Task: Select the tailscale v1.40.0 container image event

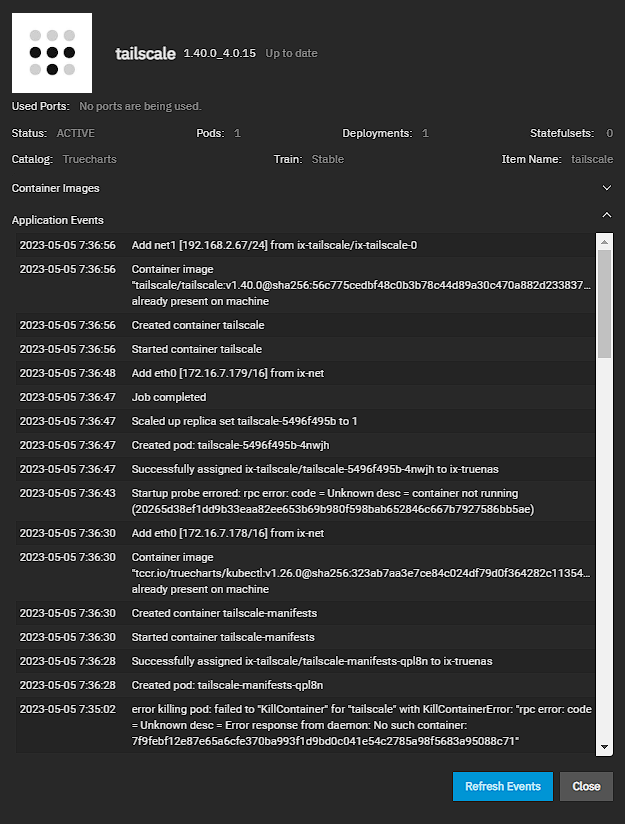Action: [x=305, y=285]
